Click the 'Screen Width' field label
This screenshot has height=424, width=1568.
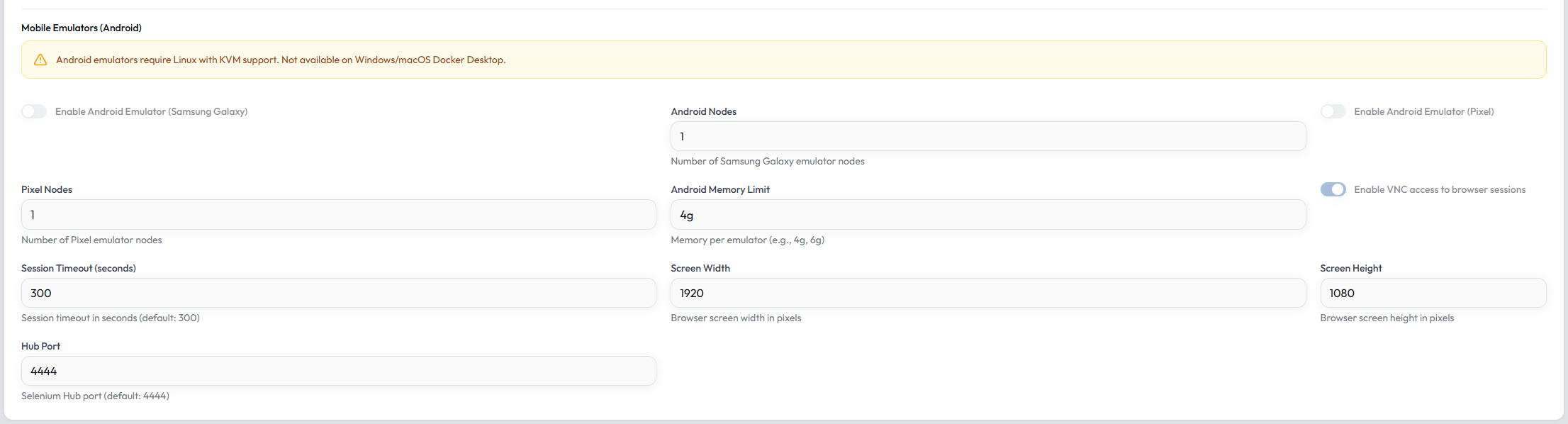[x=700, y=268]
